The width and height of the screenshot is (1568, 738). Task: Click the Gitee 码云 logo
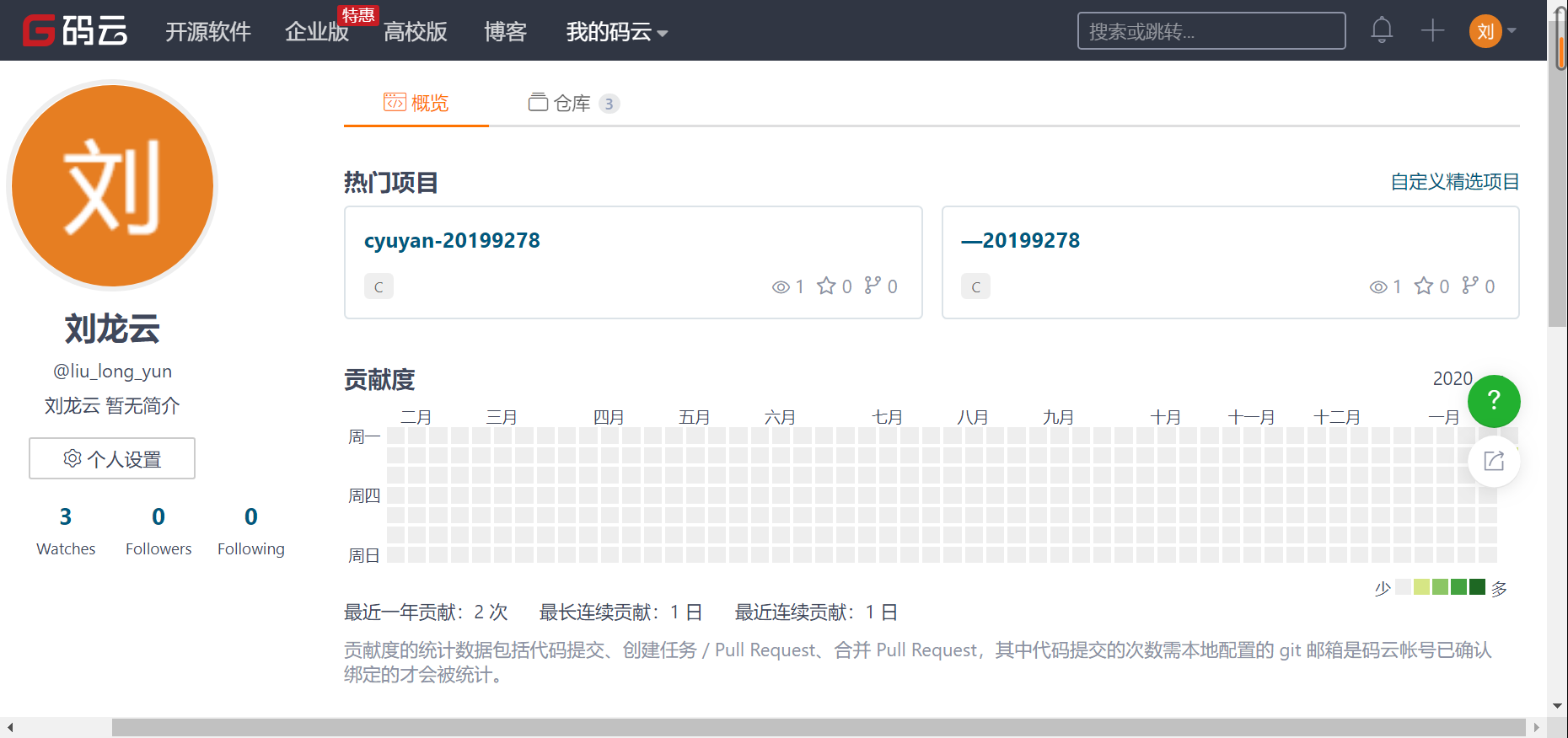(x=74, y=31)
